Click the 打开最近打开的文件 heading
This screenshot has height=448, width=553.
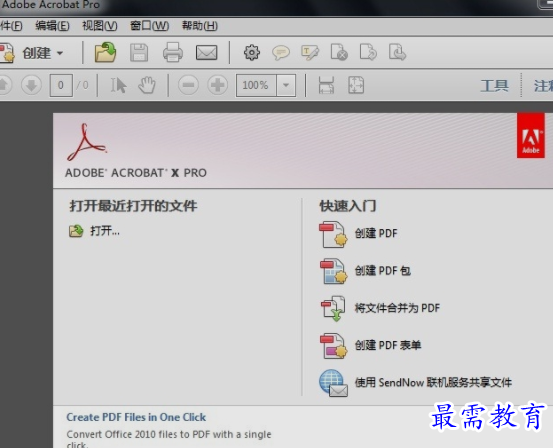click(x=133, y=206)
